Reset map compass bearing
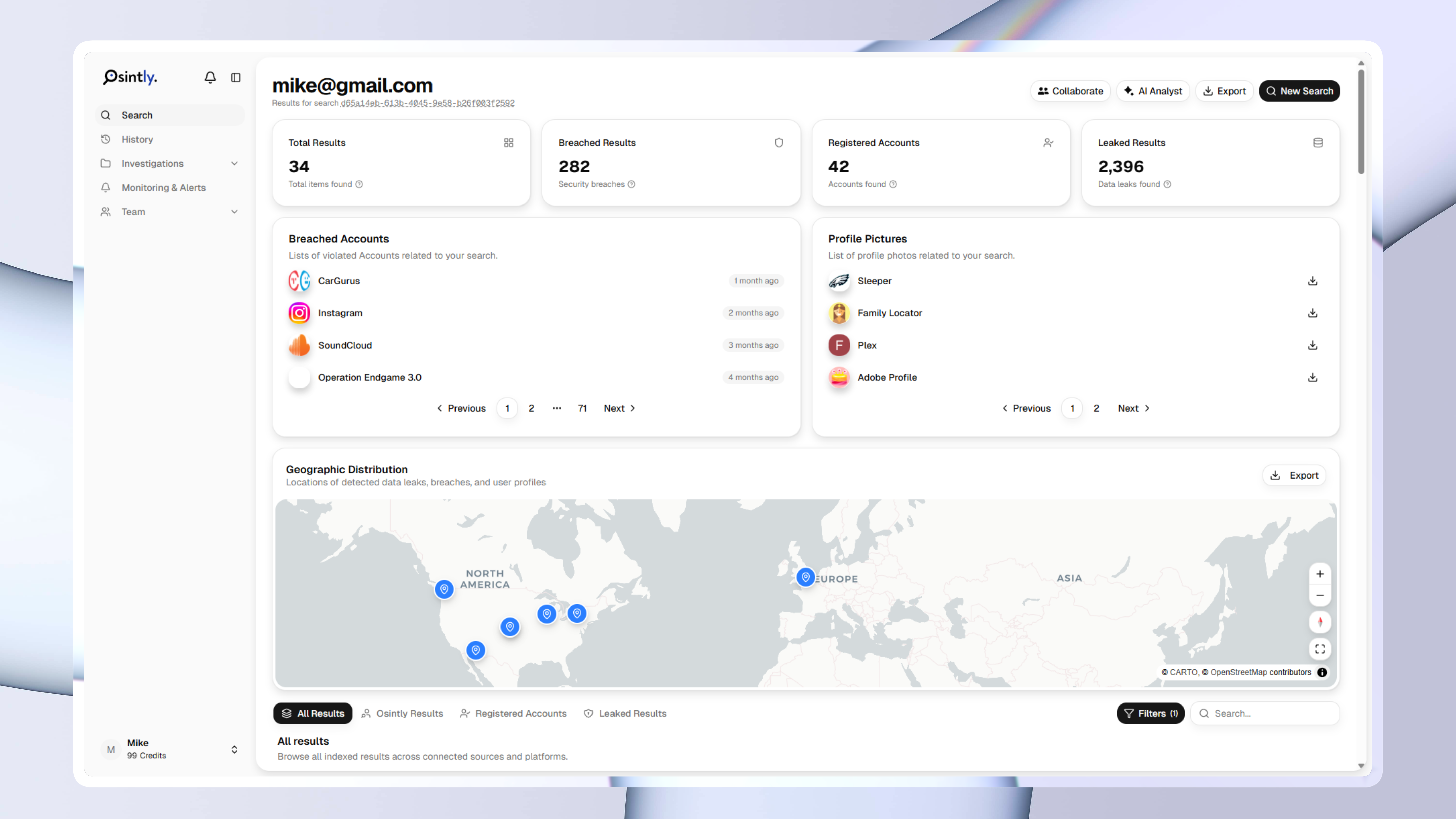 (1320, 622)
